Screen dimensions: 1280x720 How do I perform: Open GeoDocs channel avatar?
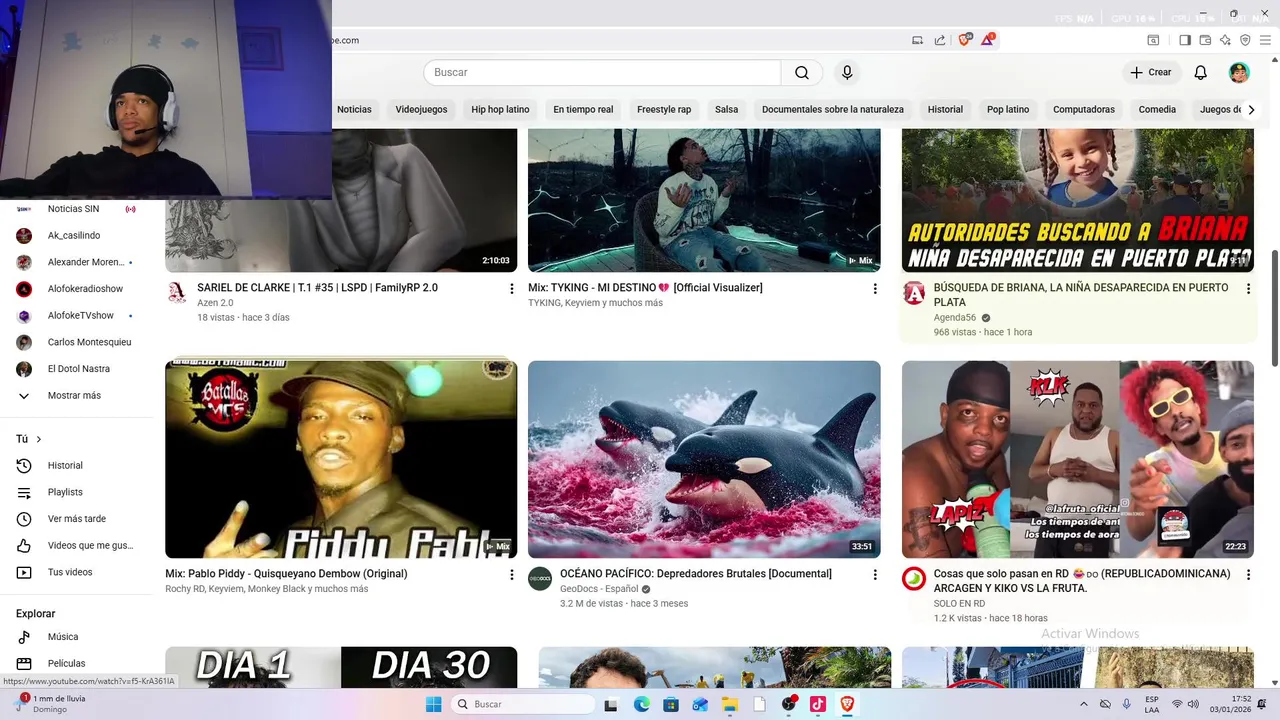540,579
